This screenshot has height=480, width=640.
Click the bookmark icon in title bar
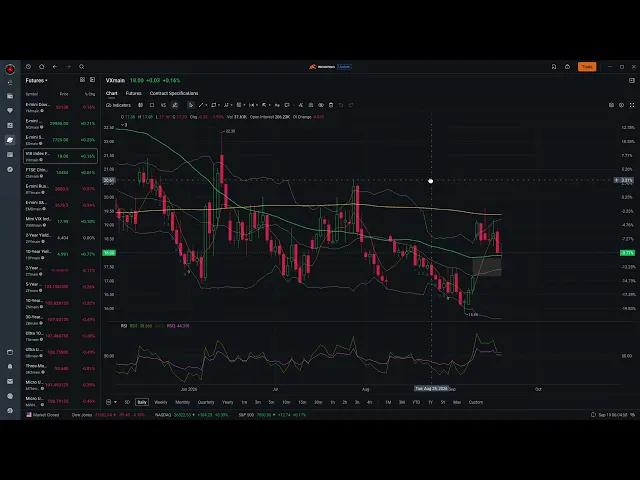tap(554, 67)
